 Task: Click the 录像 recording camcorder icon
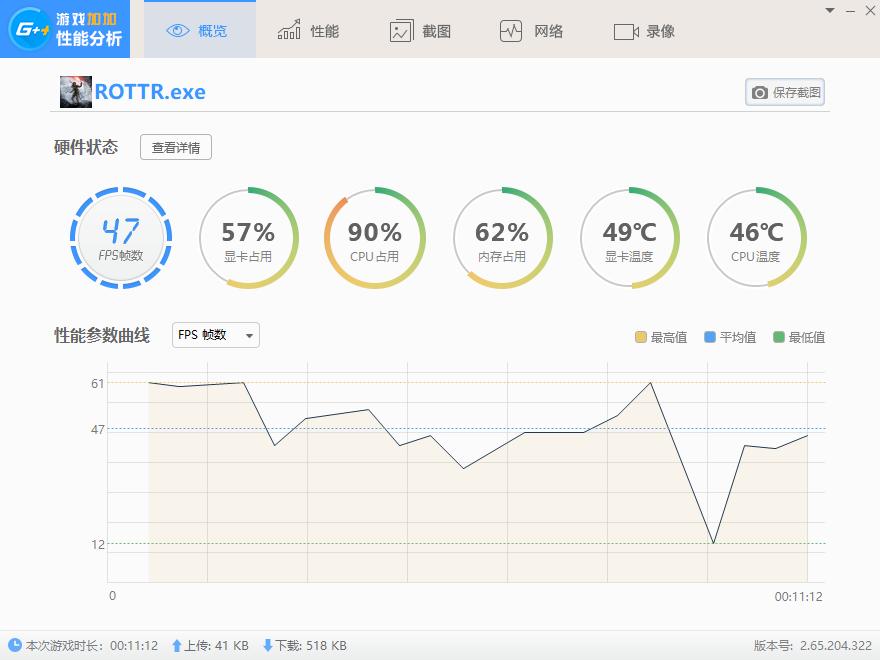point(624,30)
